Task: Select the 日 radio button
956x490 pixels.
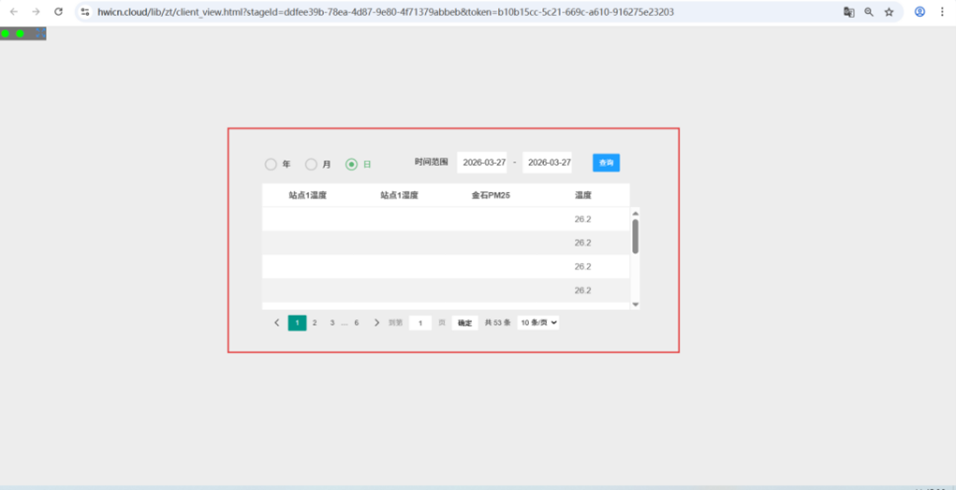Action: [x=351, y=164]
